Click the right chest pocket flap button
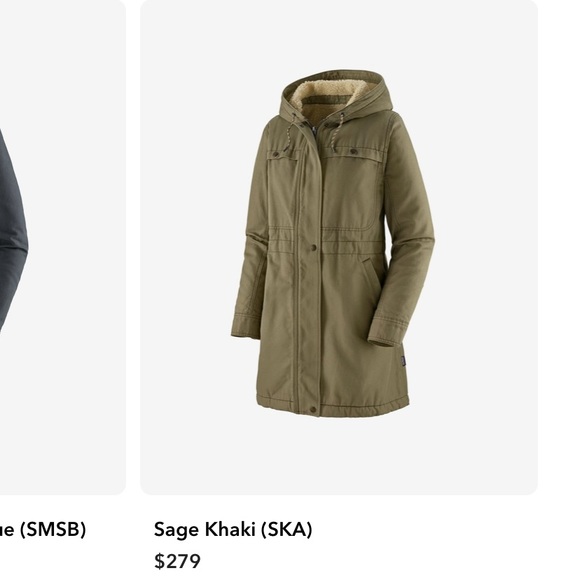 pyautogui.click(x=353, y=151)
